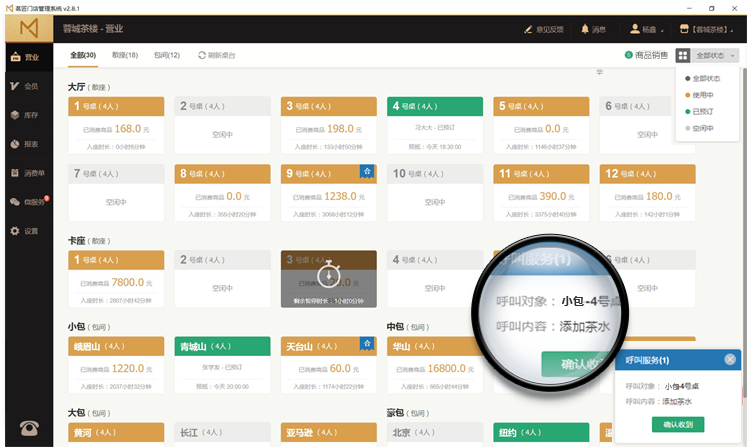Switch to grid view of tables

683,56
